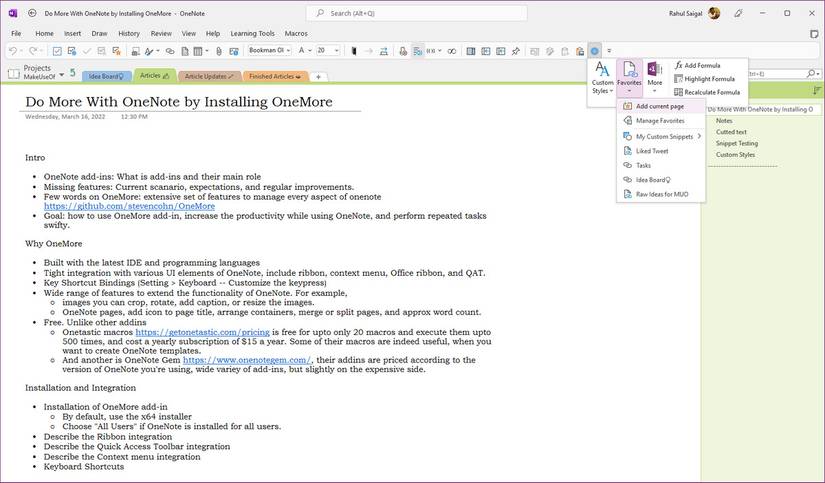Image resolution: width=825 pixels, height=483 pixels.
Task: Select the Cutted text page
Action: pos(731,132)
